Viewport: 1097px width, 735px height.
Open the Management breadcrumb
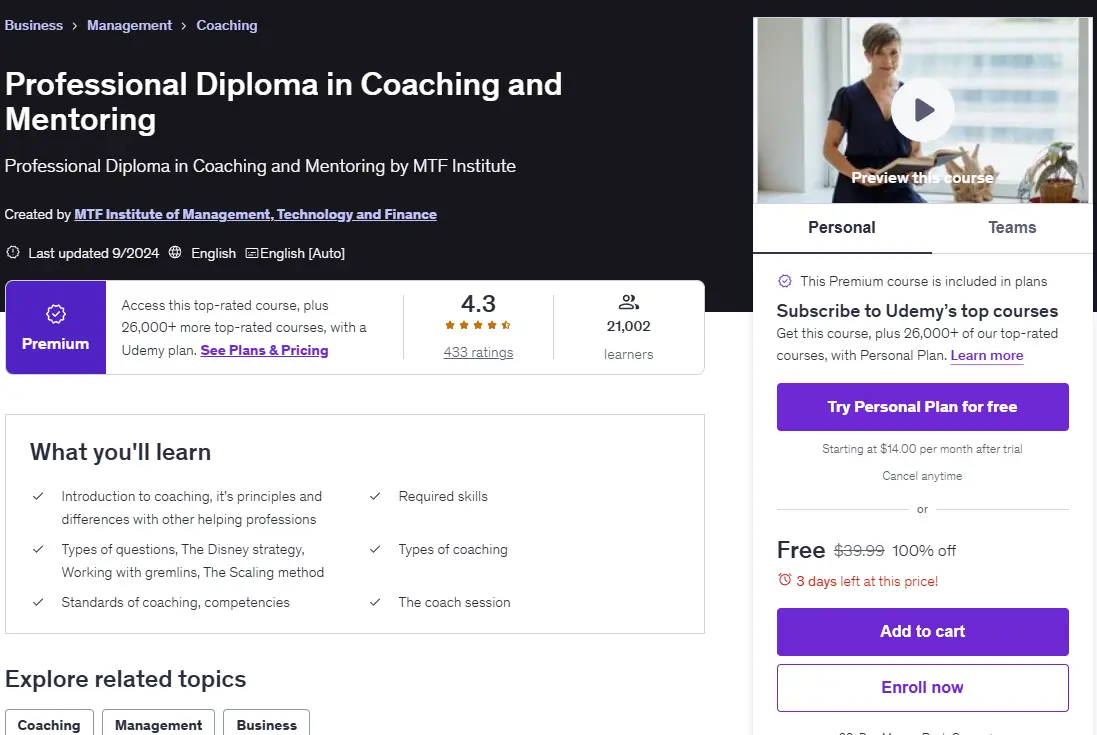[129, 25]
